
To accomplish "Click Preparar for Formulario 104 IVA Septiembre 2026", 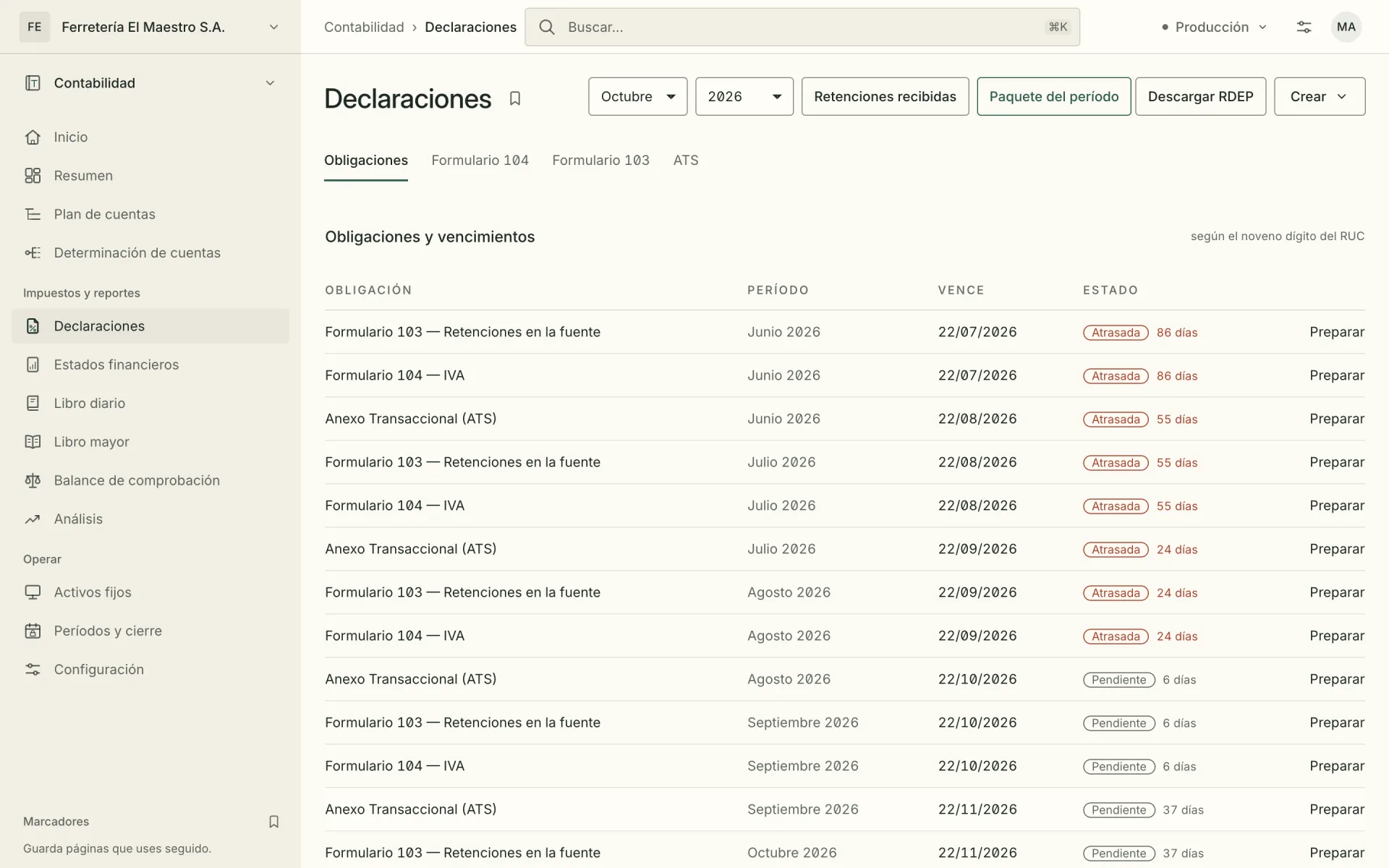I will pos(1337,766).
